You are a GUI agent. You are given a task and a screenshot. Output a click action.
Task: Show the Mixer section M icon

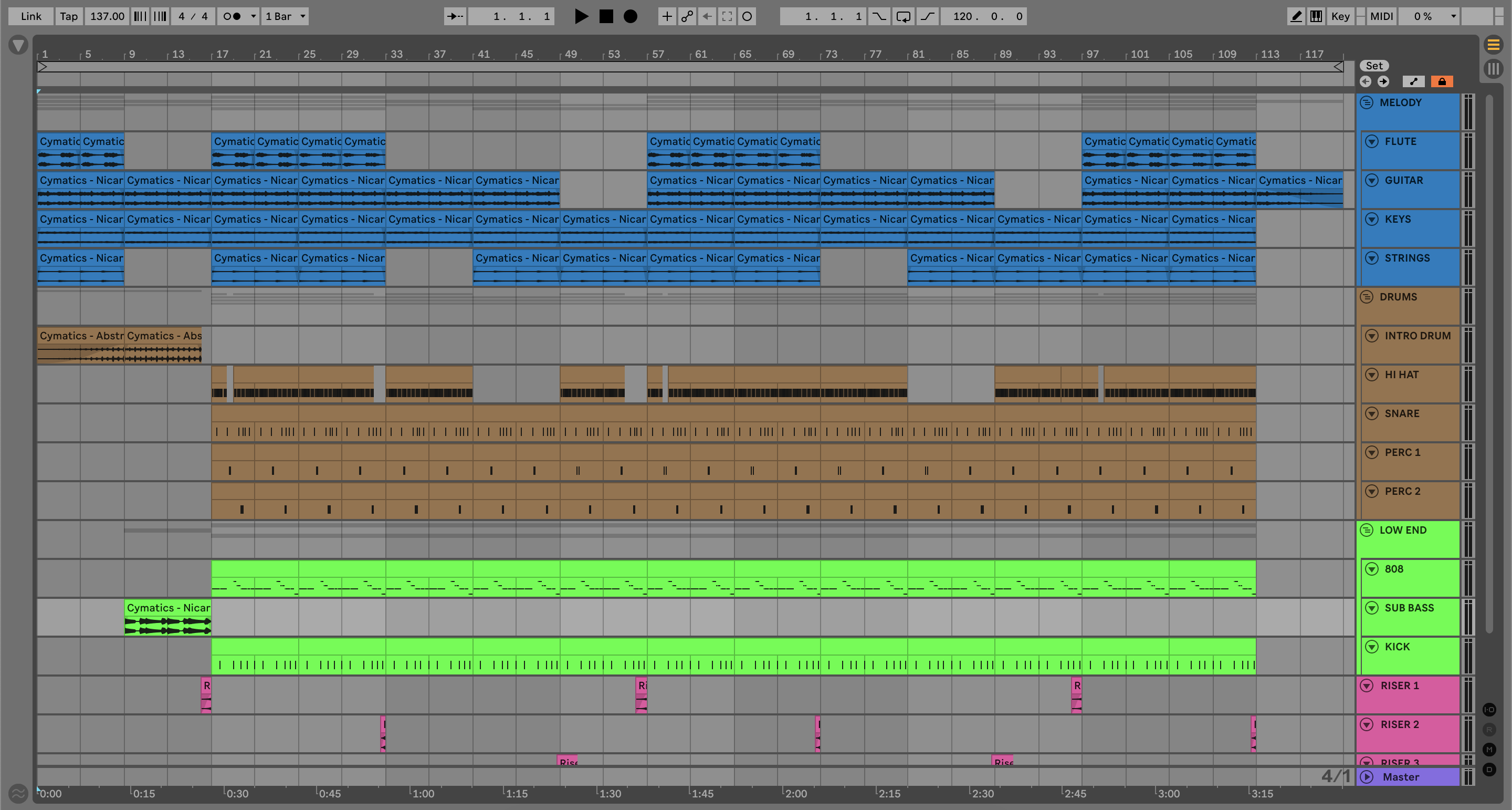(1489, 750)
